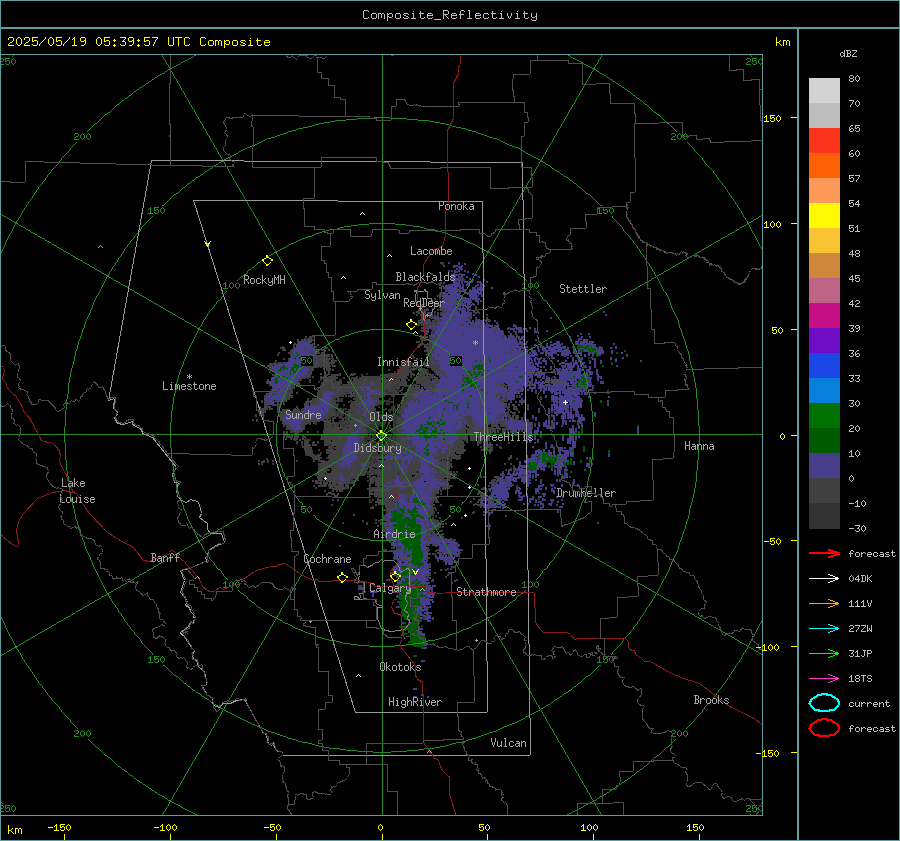
Task: Click the Lacombe label
Action: (x=431, y=251)
